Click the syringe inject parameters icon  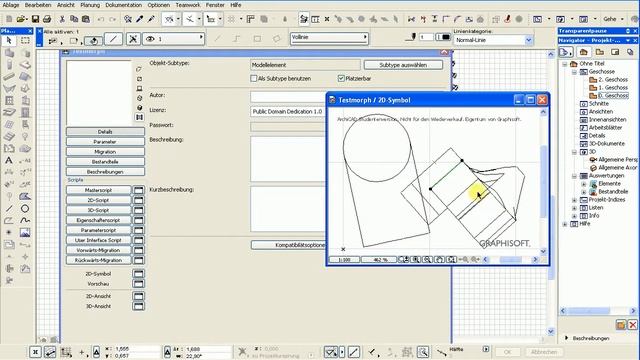(151, 19)
